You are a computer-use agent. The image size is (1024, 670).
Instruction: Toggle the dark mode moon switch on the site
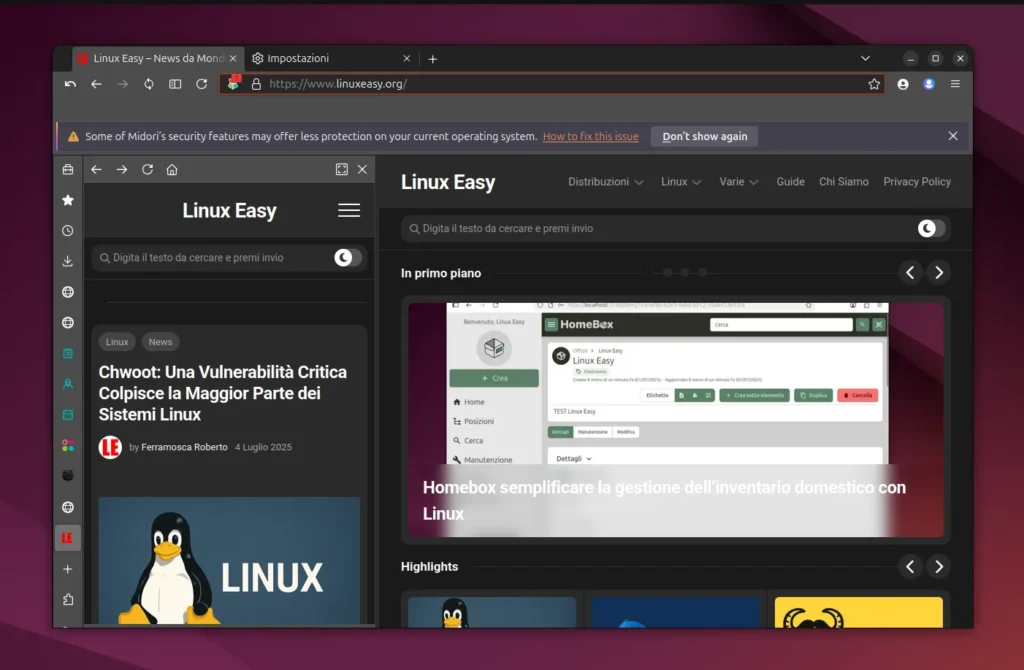(x=930, y=228)
